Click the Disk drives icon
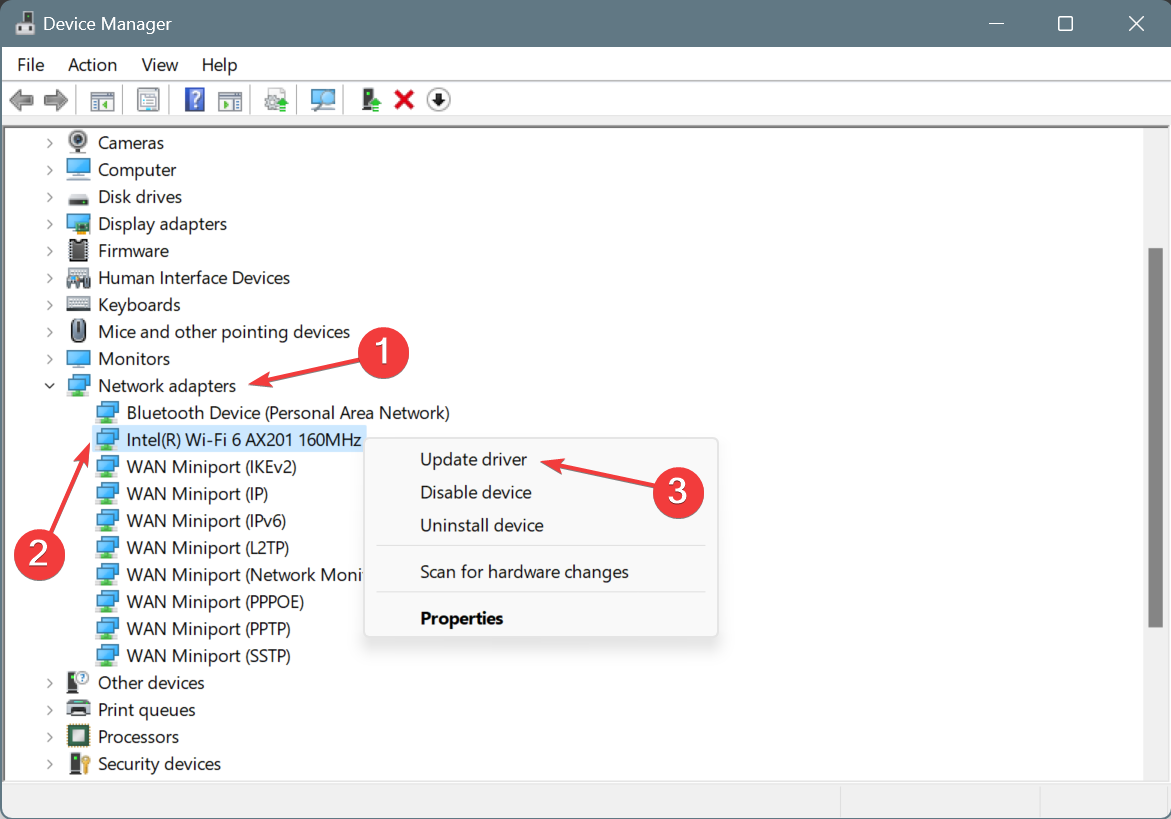 [x=78, y=199]
